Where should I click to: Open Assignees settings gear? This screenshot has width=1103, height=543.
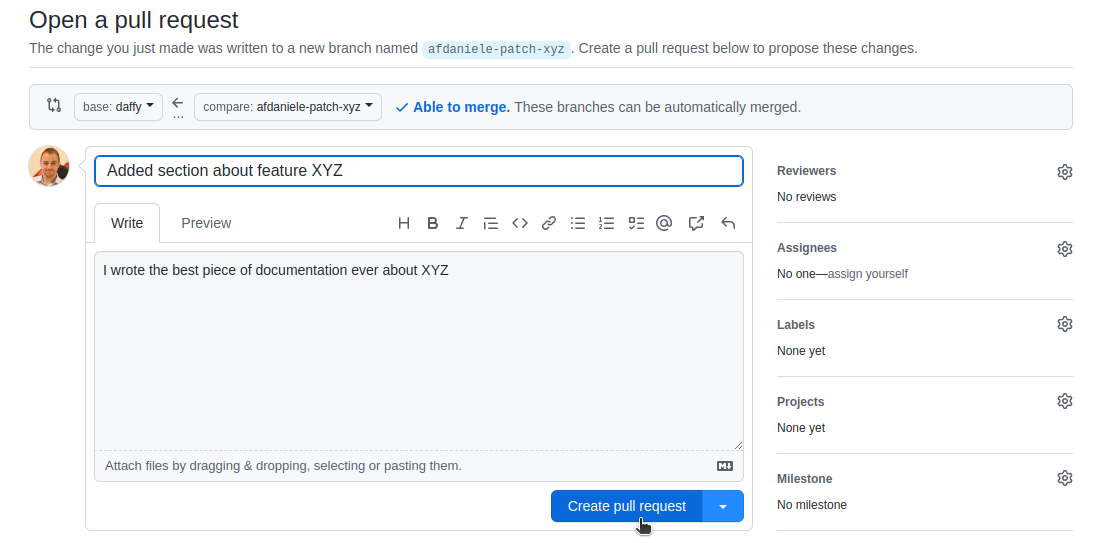click(x=1064, y=248)
